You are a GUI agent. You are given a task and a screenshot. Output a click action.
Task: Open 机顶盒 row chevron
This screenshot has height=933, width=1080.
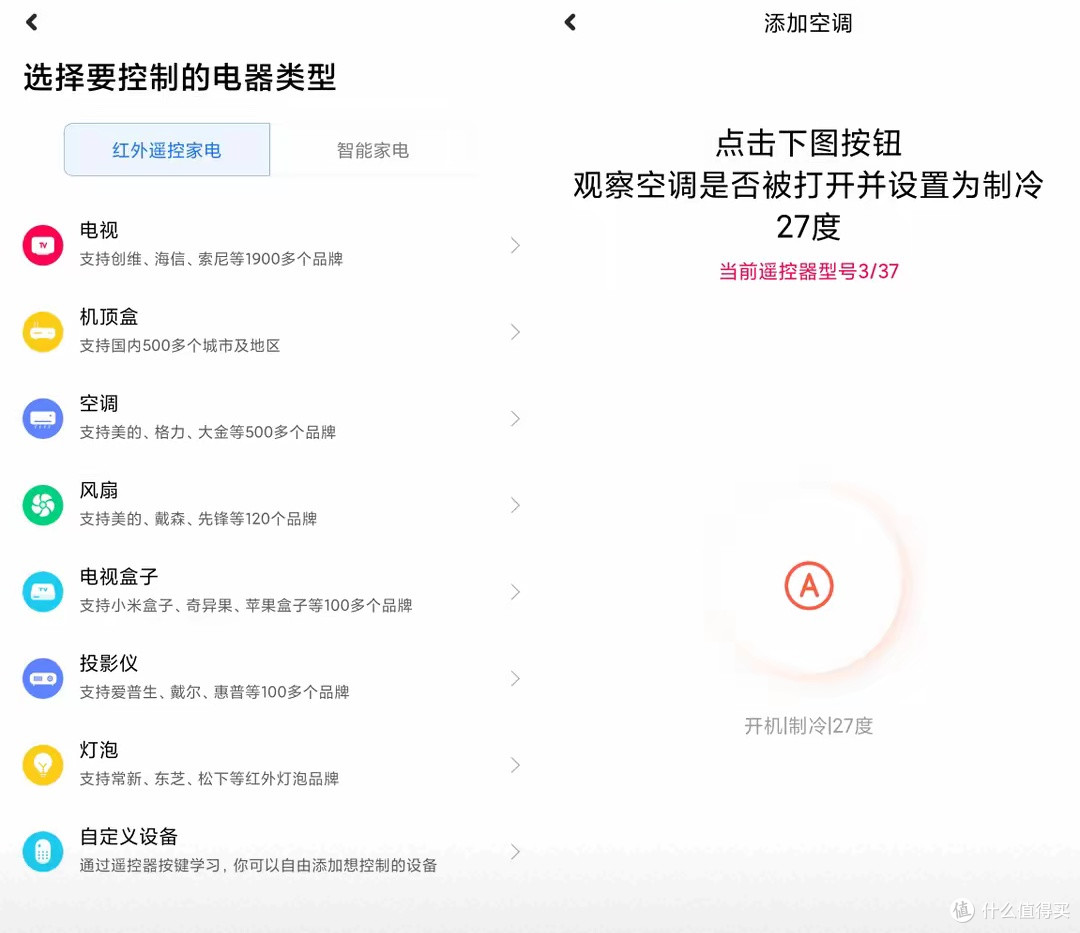(515, 332)
